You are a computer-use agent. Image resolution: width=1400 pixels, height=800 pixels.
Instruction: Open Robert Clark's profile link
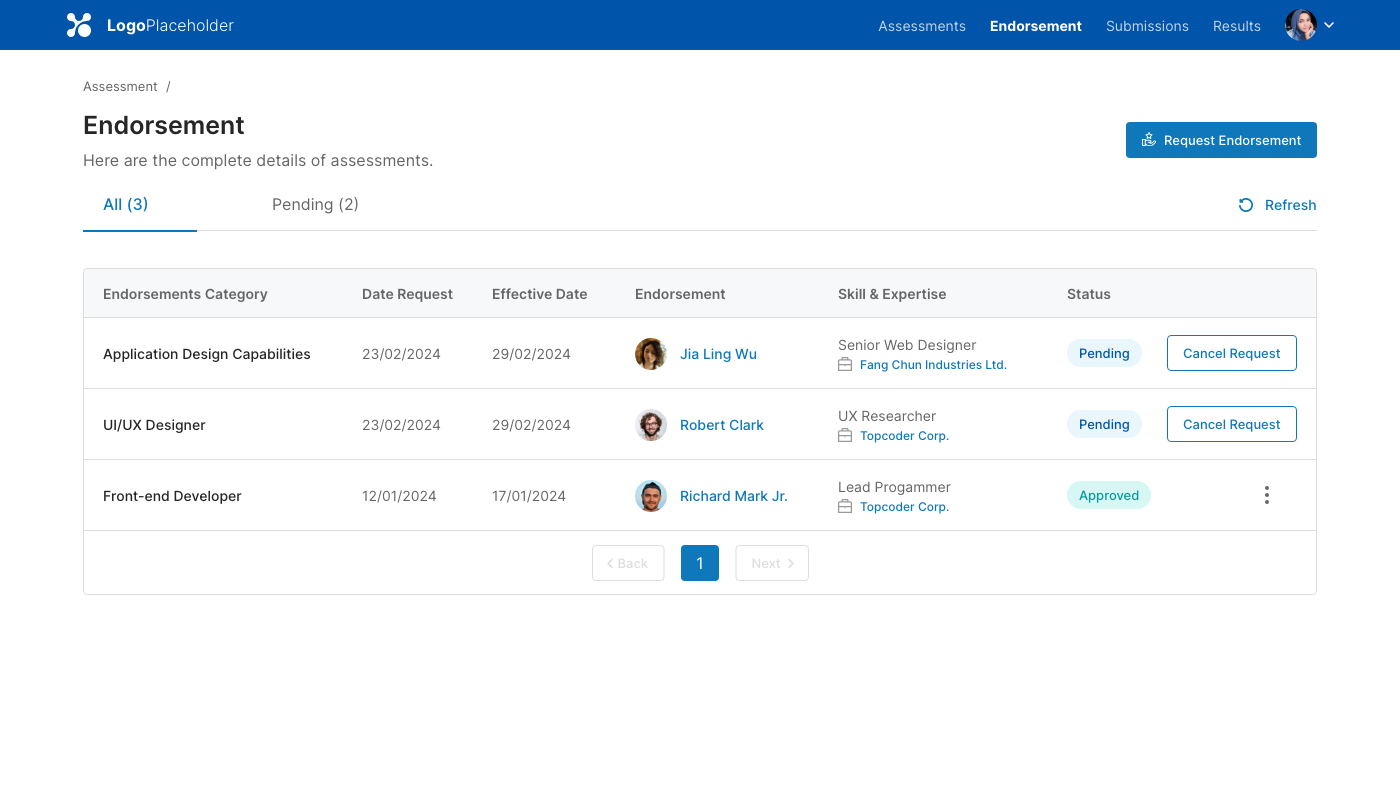click(722, 425)
